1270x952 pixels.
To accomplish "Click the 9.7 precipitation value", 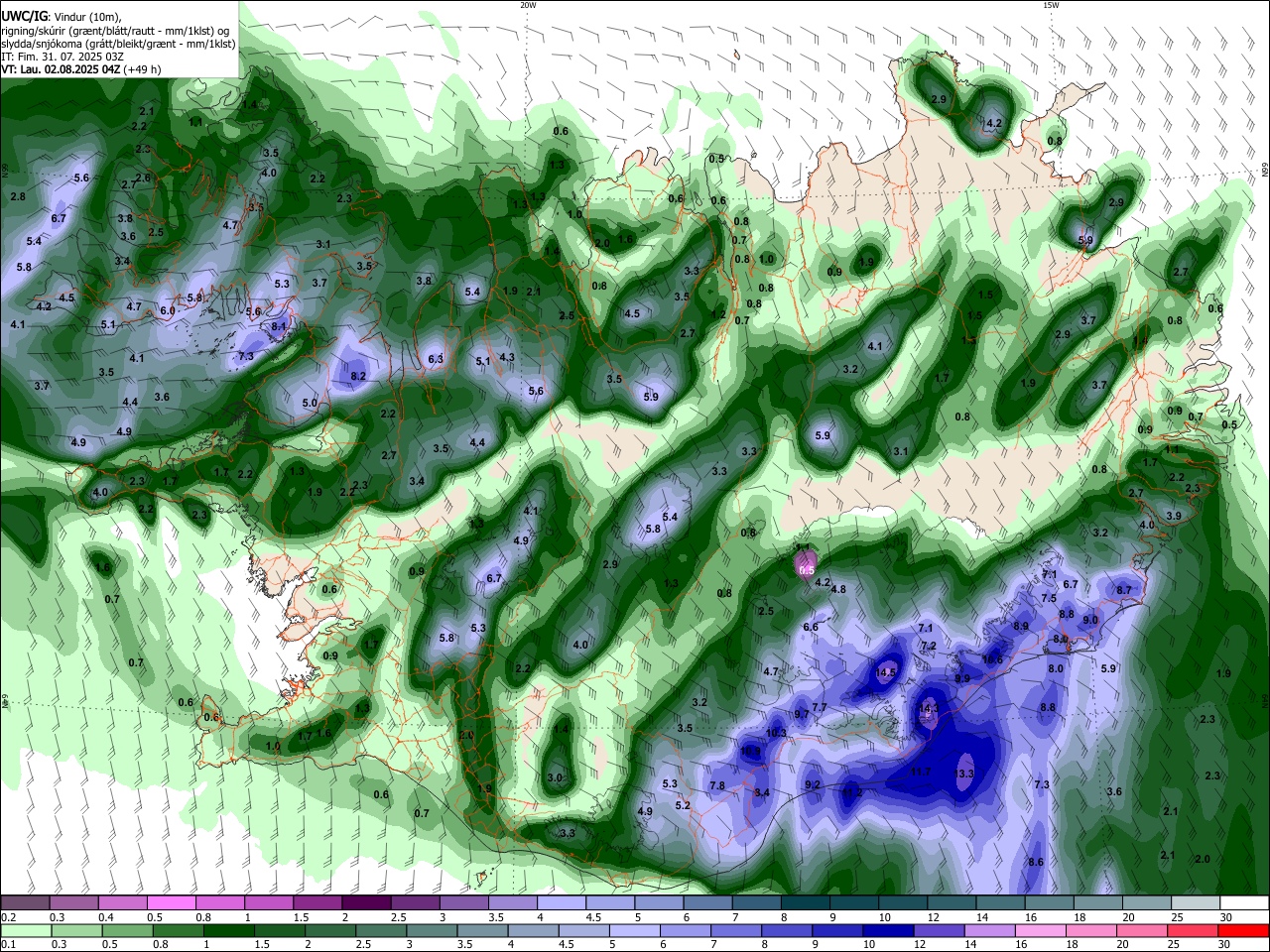I will 802,714.
